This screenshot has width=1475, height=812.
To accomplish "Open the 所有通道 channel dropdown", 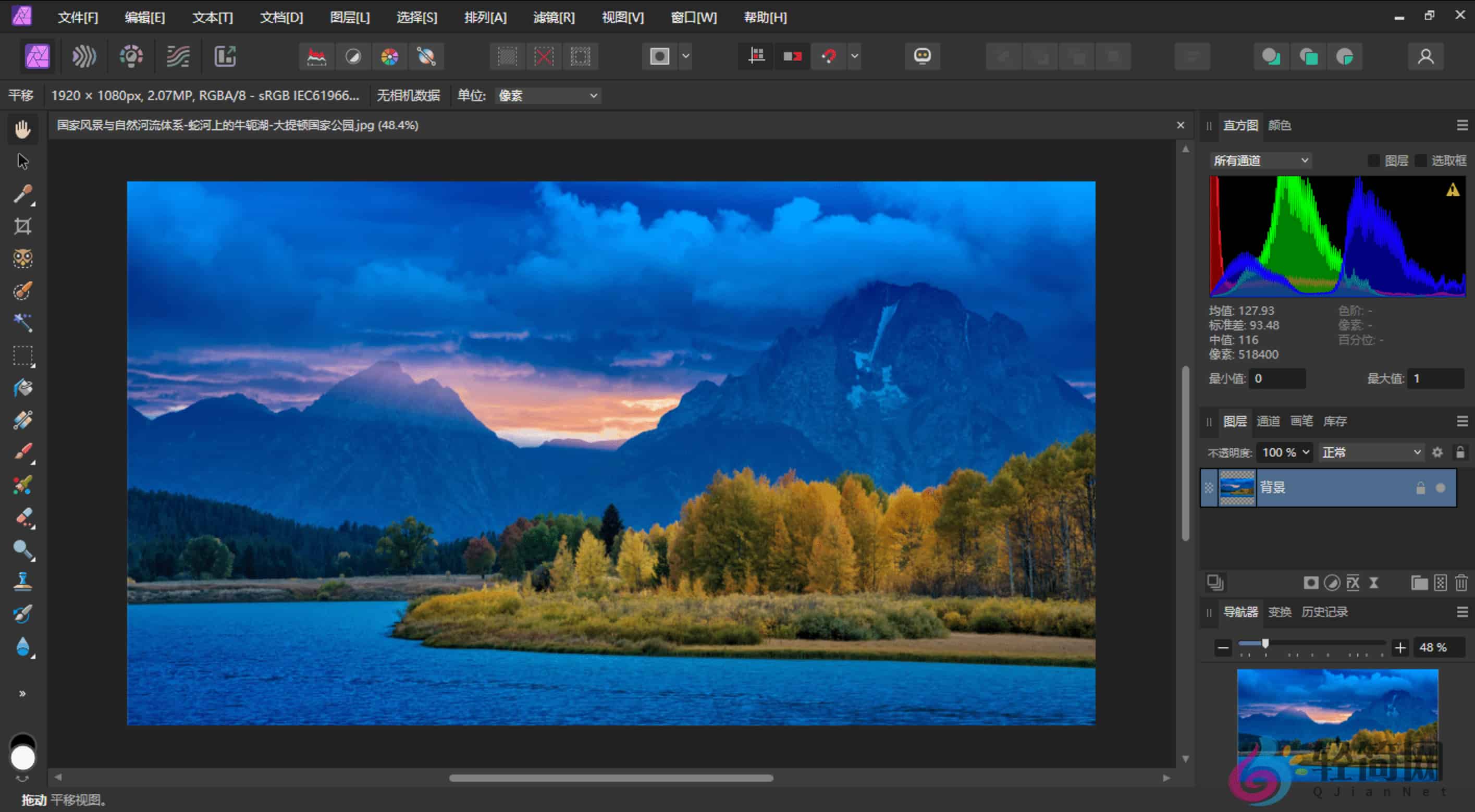I will click(1260, 161).
